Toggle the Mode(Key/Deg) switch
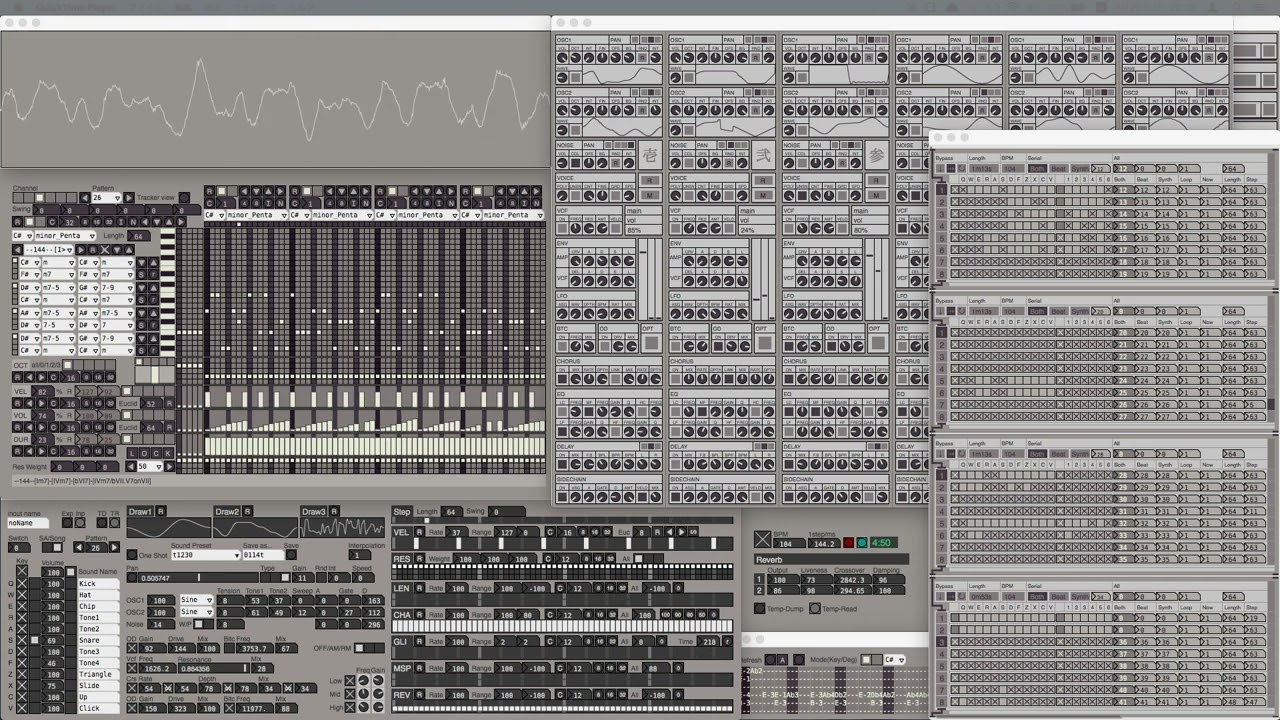The height and width of the screenshot is (720, 1280). [871, 660]
